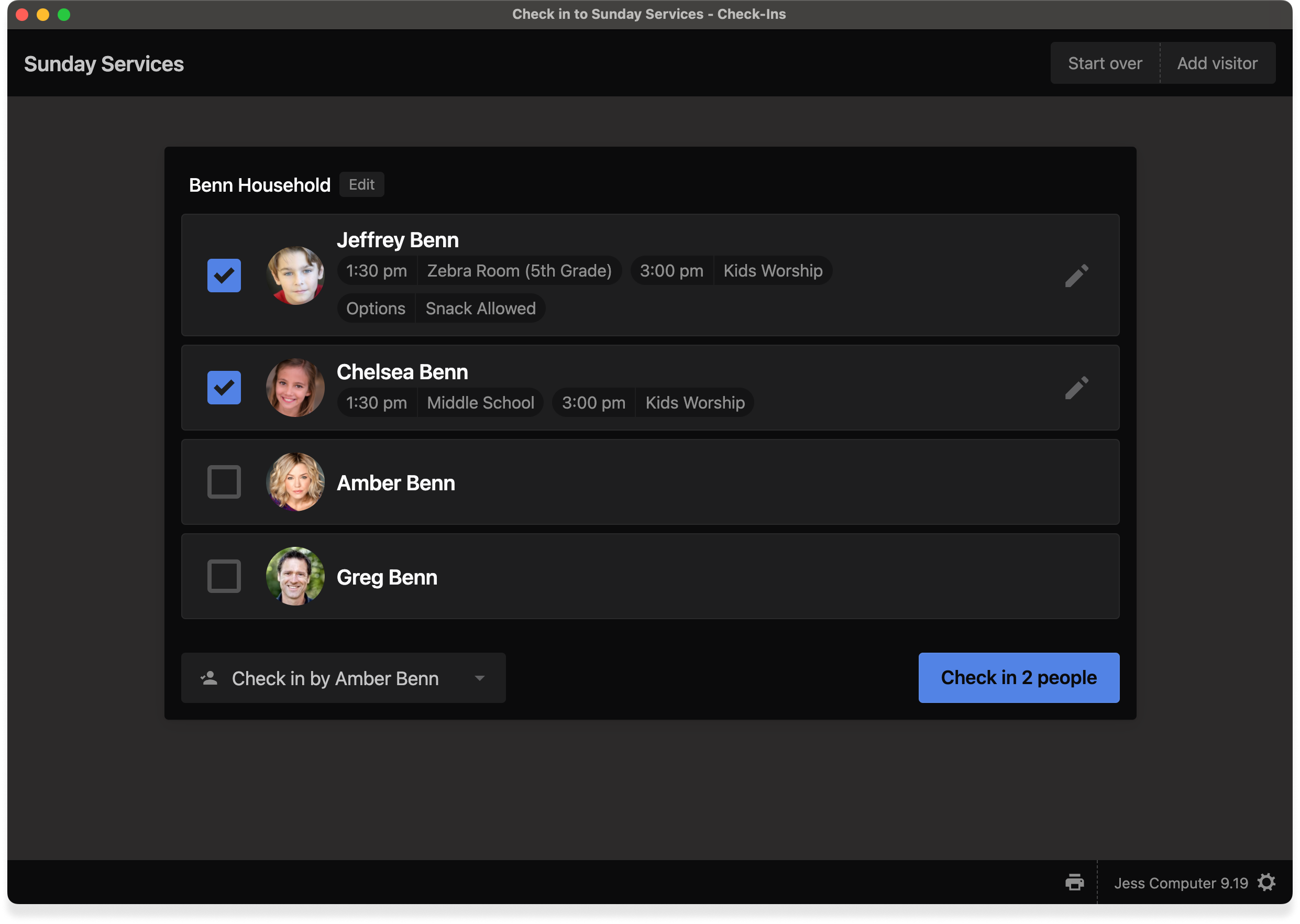The height and width of the screenshot is (924, 1300).
Task: Select the Zebra Room (5th Grade) tag
Action: [x=520, y=270]
